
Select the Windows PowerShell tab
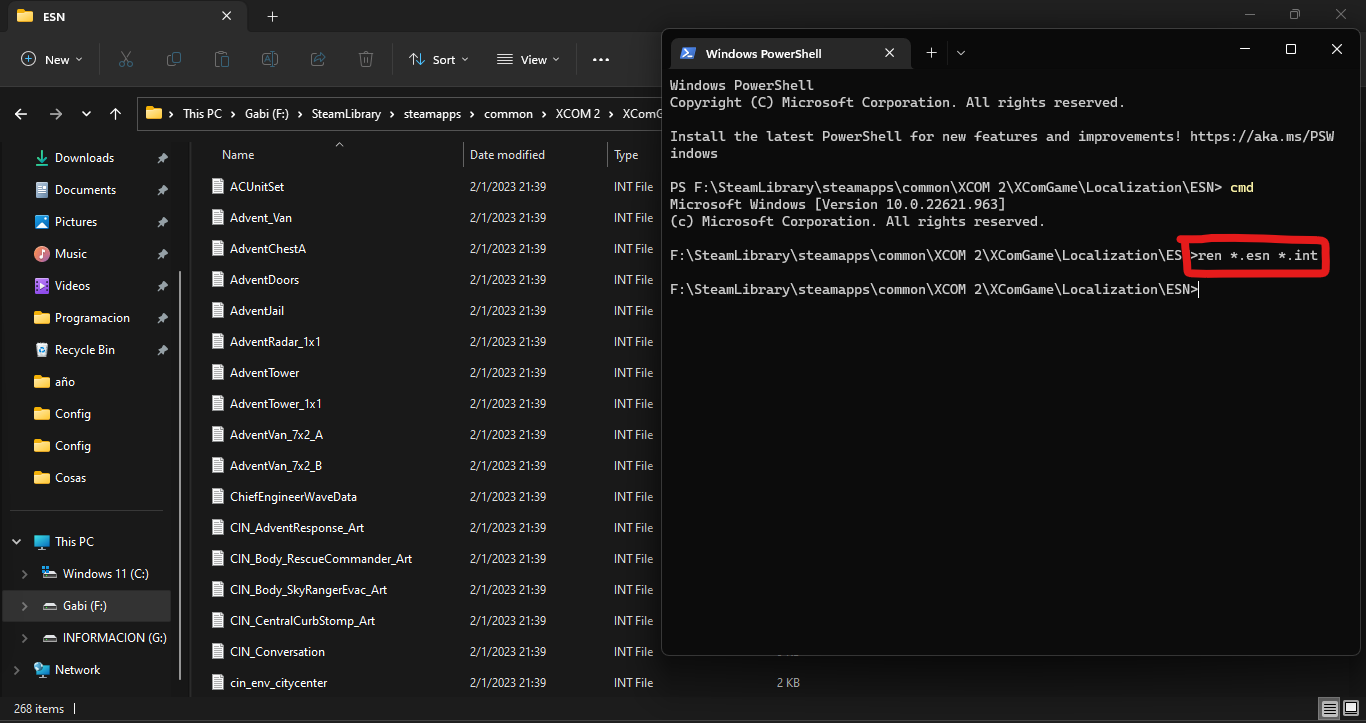point(790,53)
